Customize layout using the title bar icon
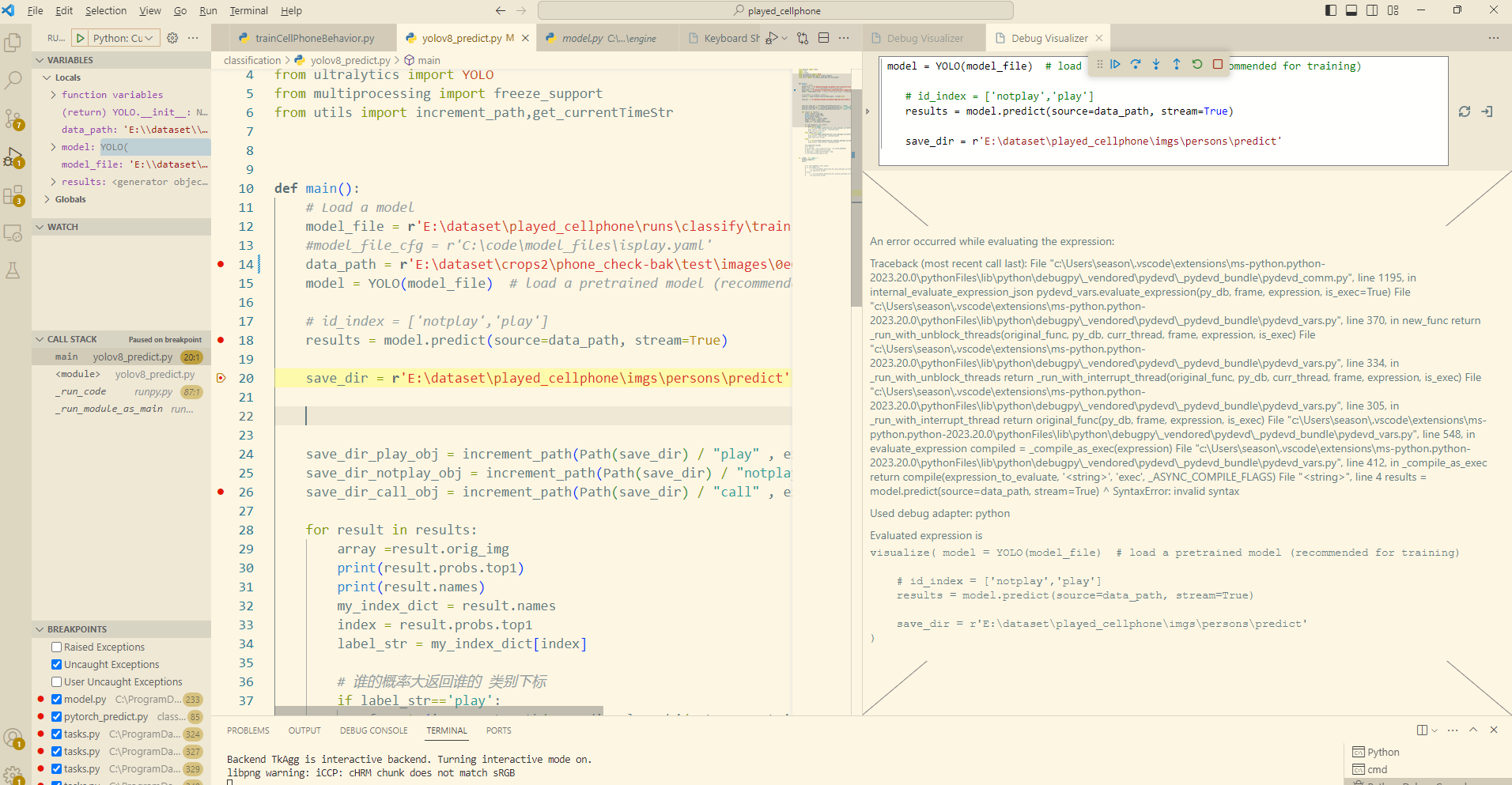The width and height of the screenshot is (1512, 785). tap(1393, 10)
